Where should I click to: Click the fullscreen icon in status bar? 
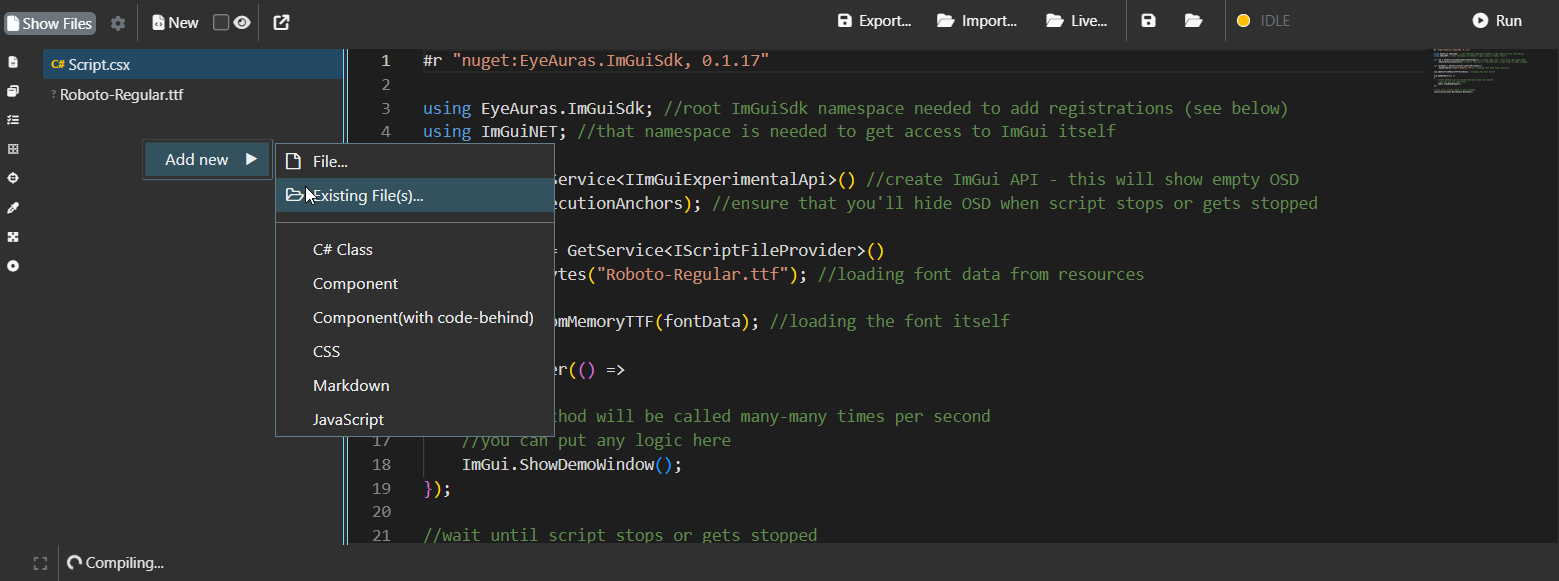coord(40,563)
